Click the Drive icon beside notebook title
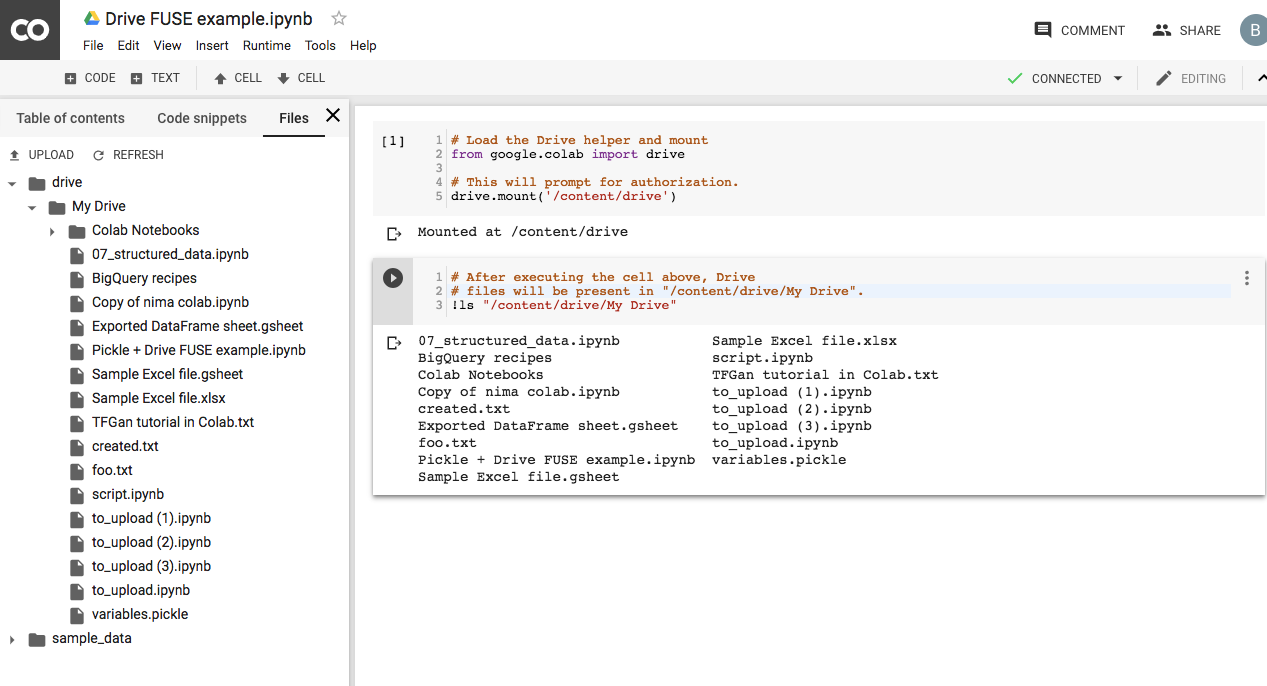Viewport: 1267px width, 686px height. pyautogui.click(x=91, y=19)
